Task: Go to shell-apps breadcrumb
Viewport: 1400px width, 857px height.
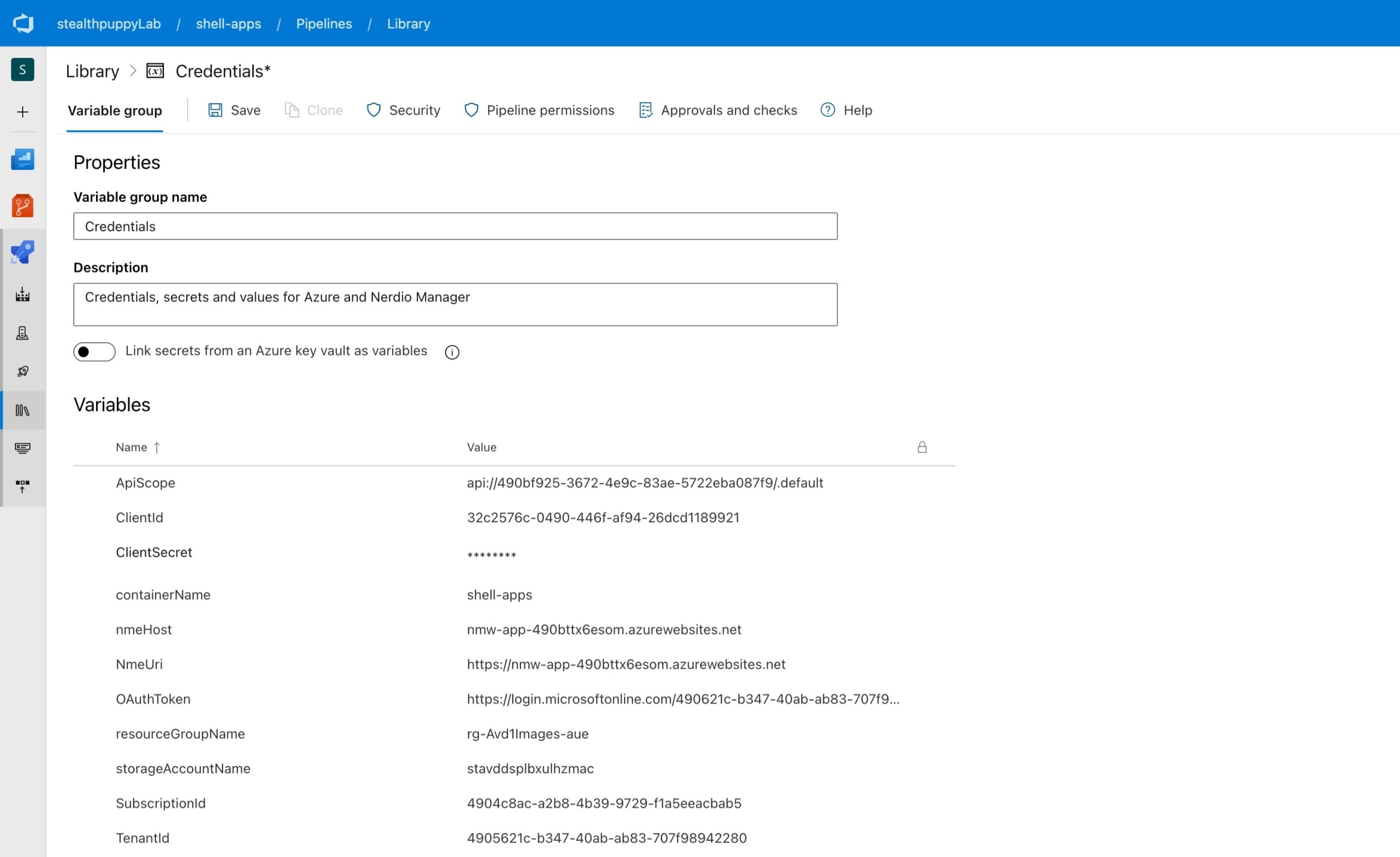Action: coord(229,23)
